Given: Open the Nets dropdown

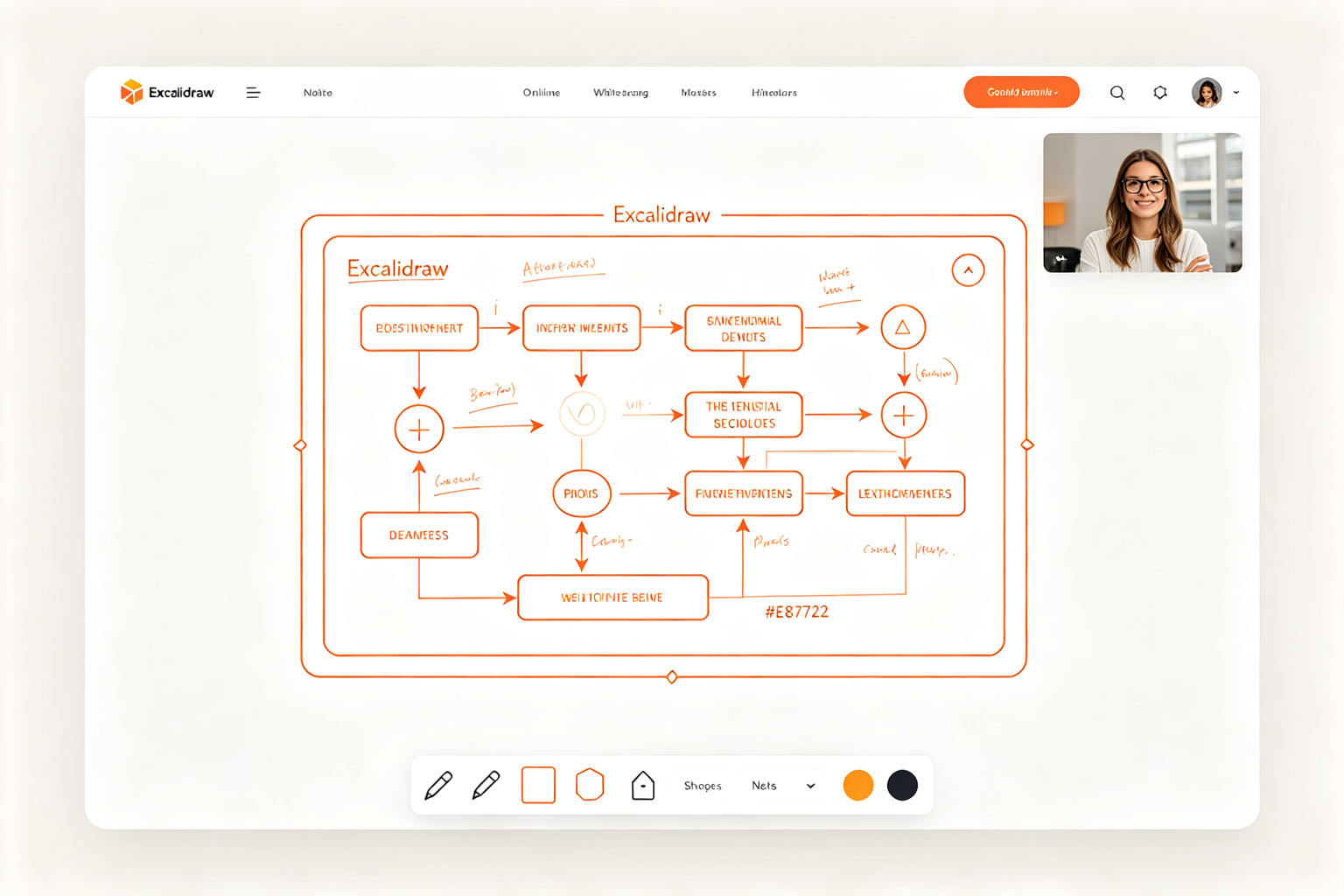Looking at the screenshot, I should point(783,786).
